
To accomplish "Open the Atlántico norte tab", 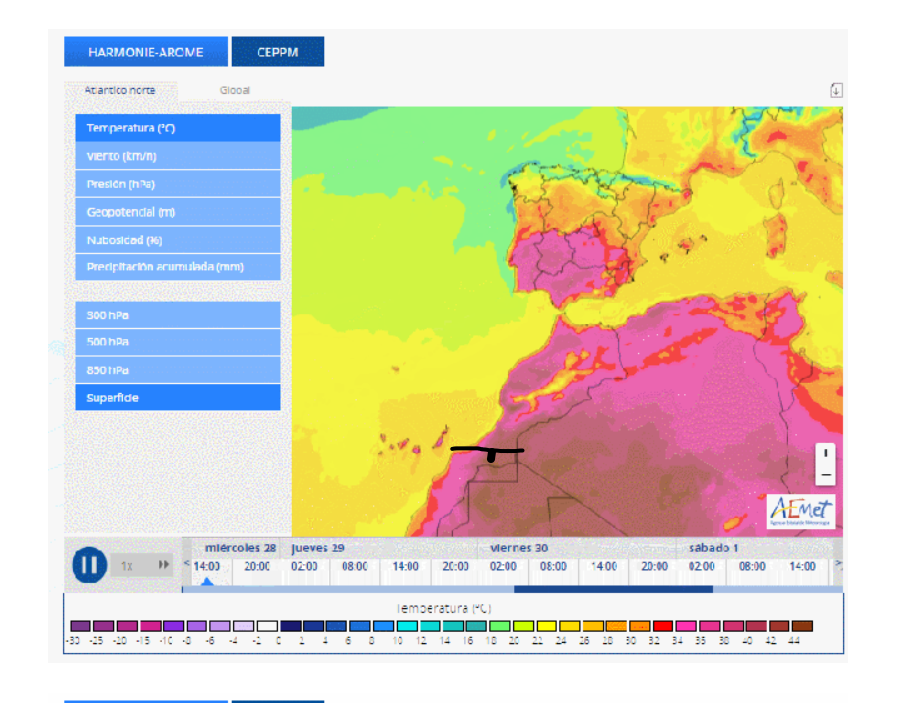I will tap(120, 90).
